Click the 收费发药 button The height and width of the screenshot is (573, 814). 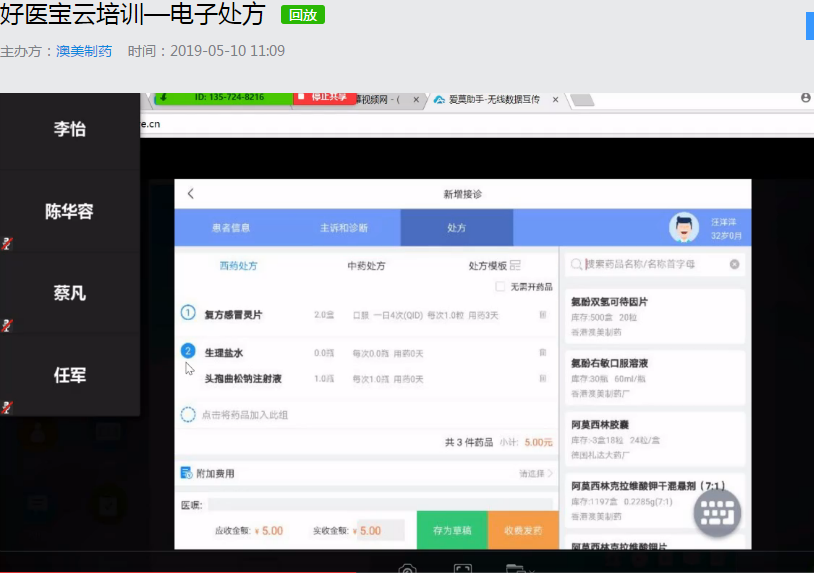(x=523, y=530)
